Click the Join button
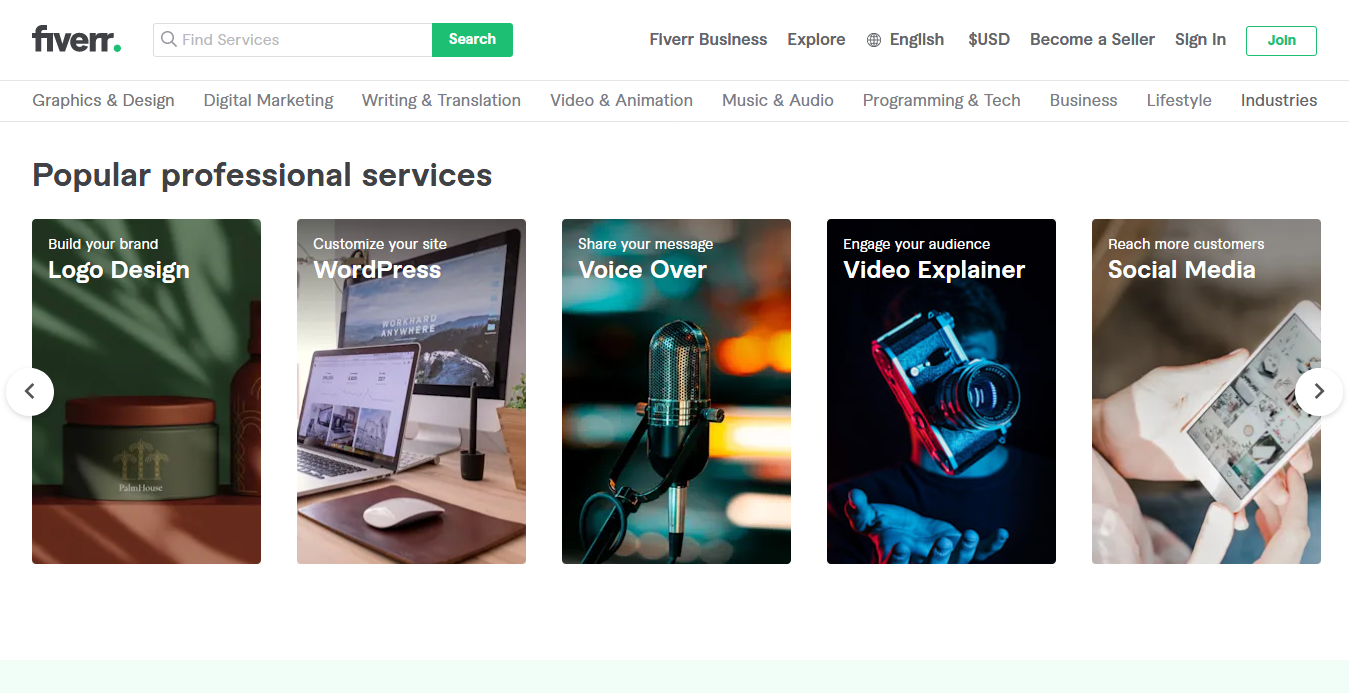The width and height of the screenshot is (1349, 693). (x=1281, y=41)
